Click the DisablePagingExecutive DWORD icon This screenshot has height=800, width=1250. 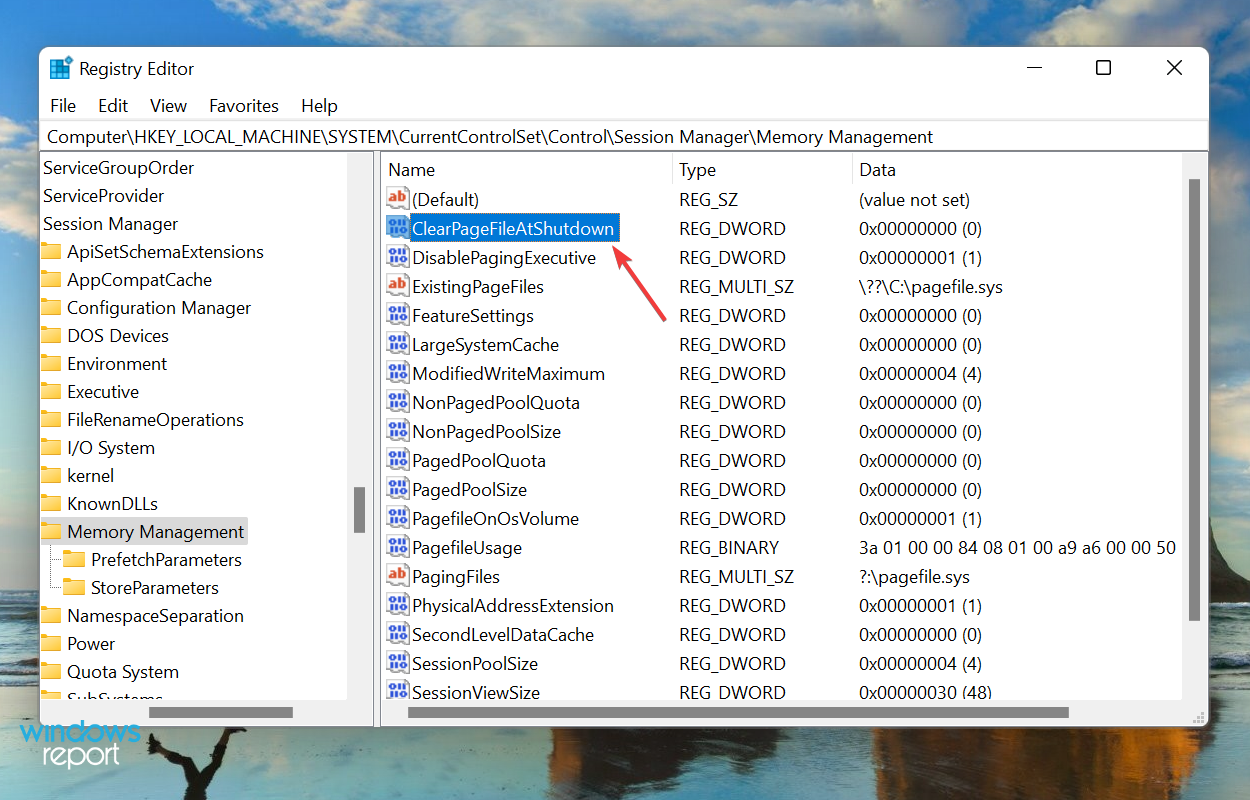point(397,257)
